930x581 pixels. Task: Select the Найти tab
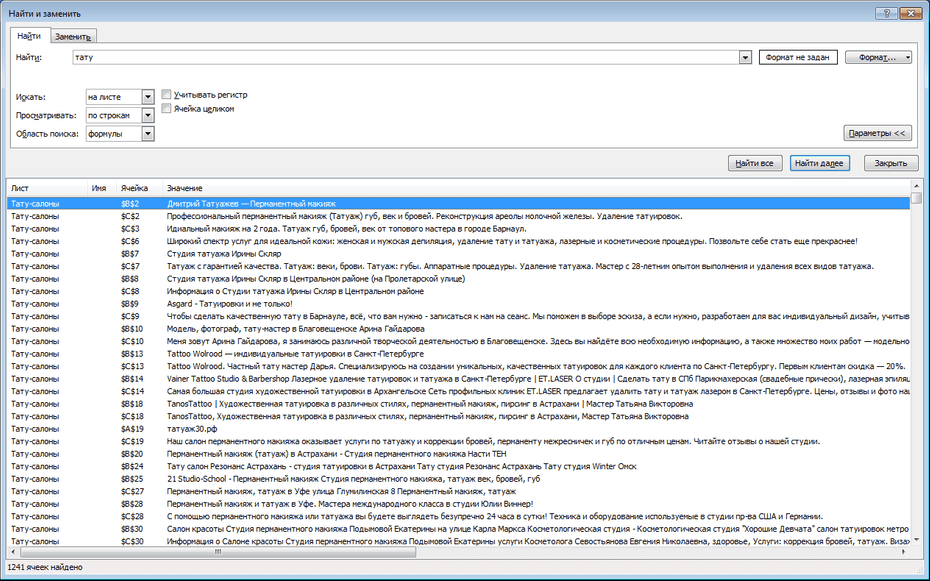[x=28, y=36]
